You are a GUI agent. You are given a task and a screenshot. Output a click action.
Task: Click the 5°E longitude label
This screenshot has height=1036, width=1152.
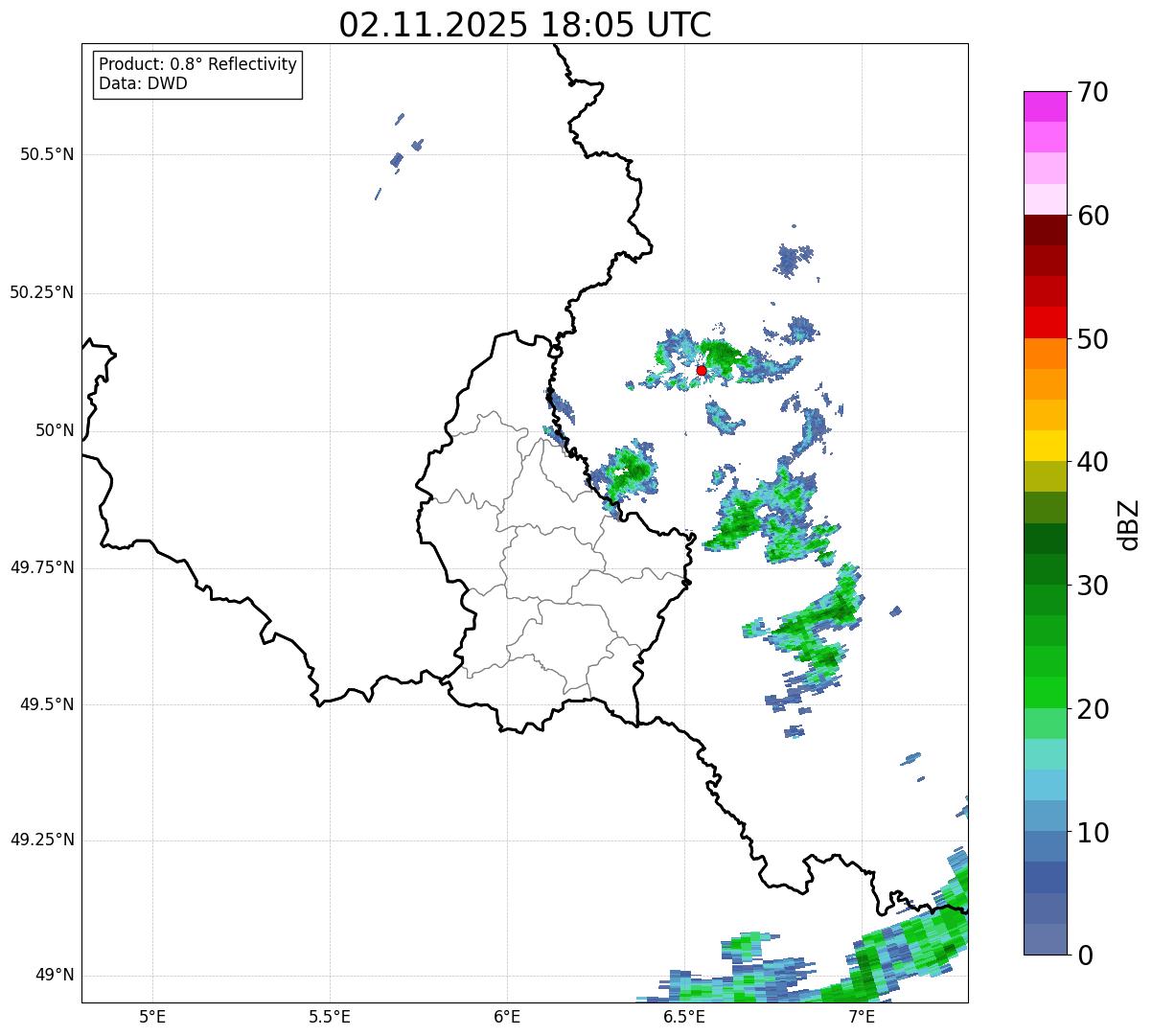[152, 1016]
